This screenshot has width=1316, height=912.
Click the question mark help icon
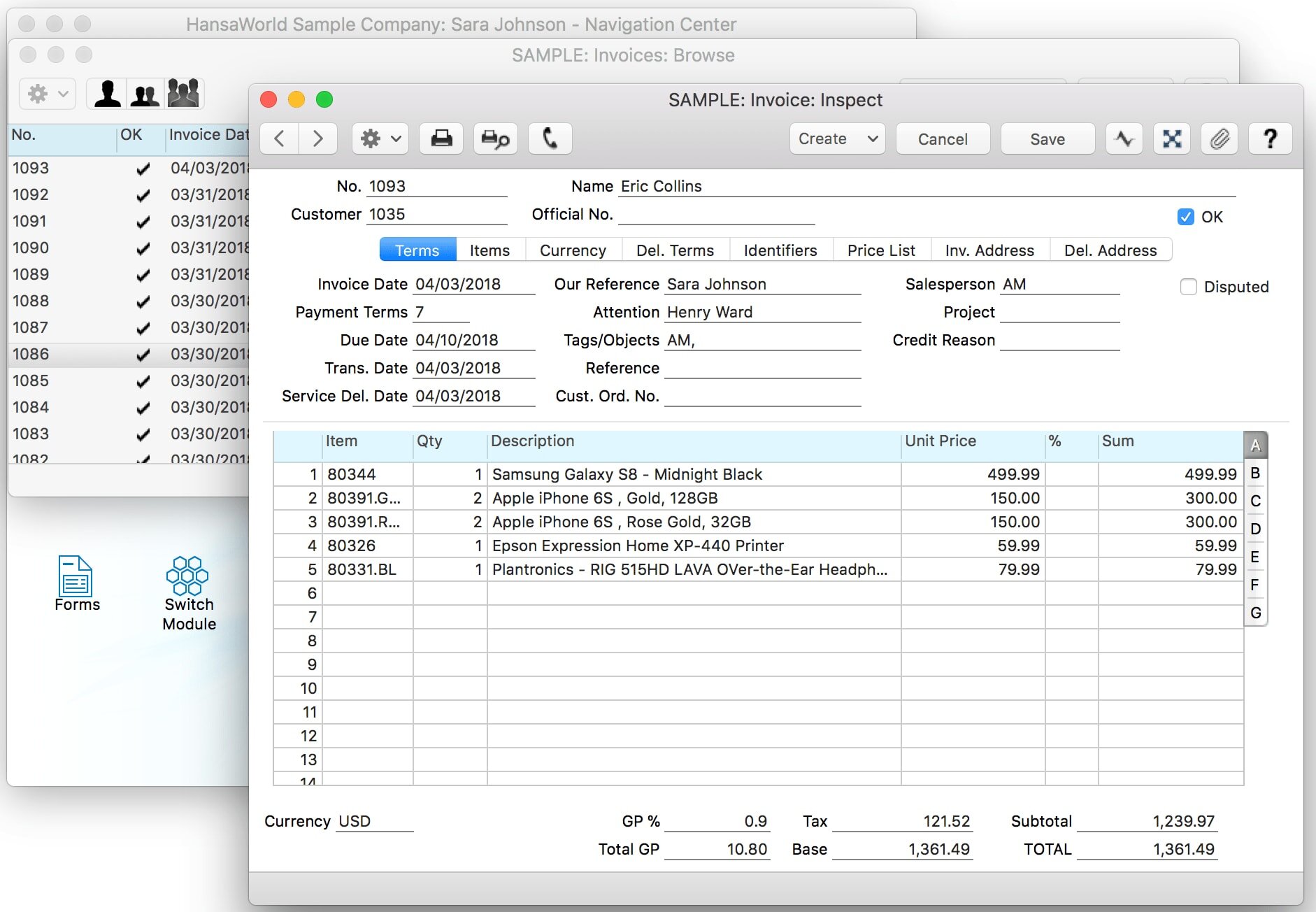(1270, 138)
